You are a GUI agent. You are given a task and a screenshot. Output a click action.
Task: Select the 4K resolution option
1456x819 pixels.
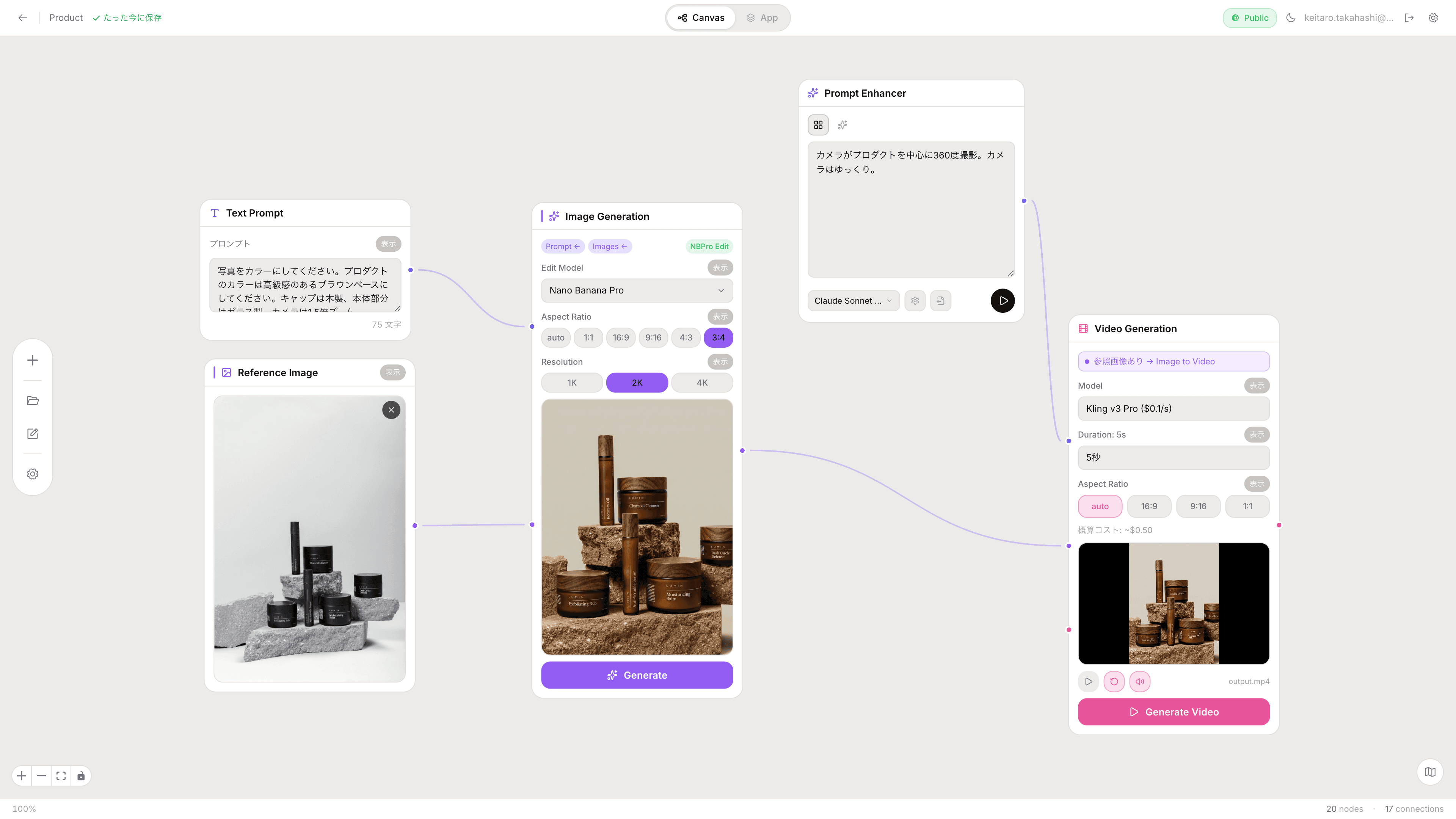(701, 383)
